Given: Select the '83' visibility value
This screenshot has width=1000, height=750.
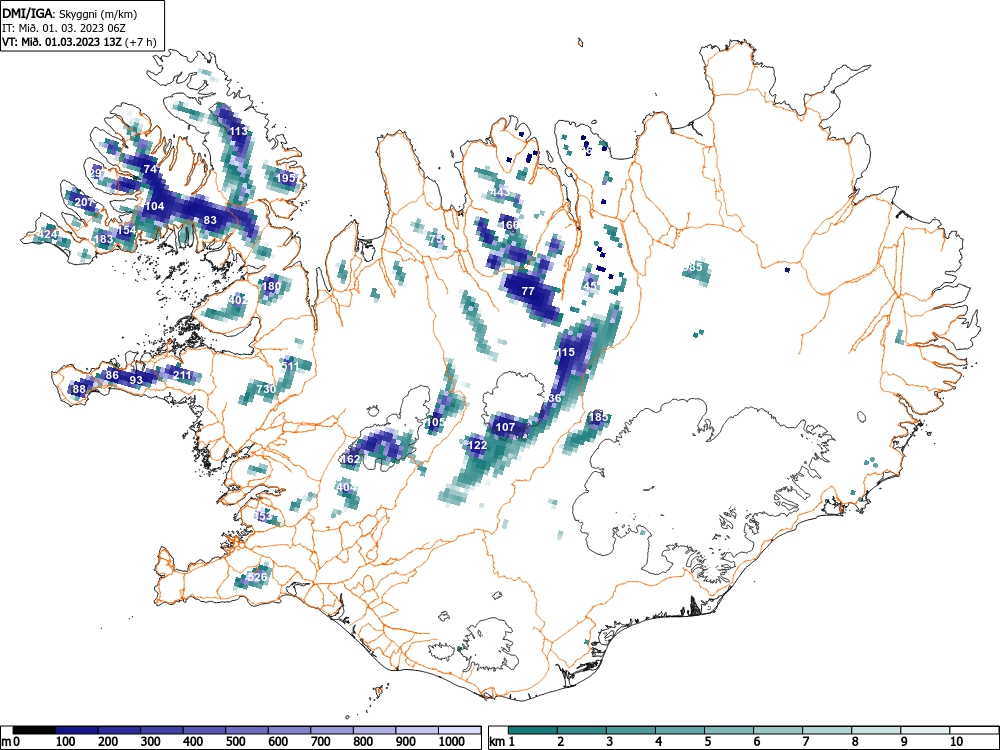Looking at the screenshot, I should point(210,220).
